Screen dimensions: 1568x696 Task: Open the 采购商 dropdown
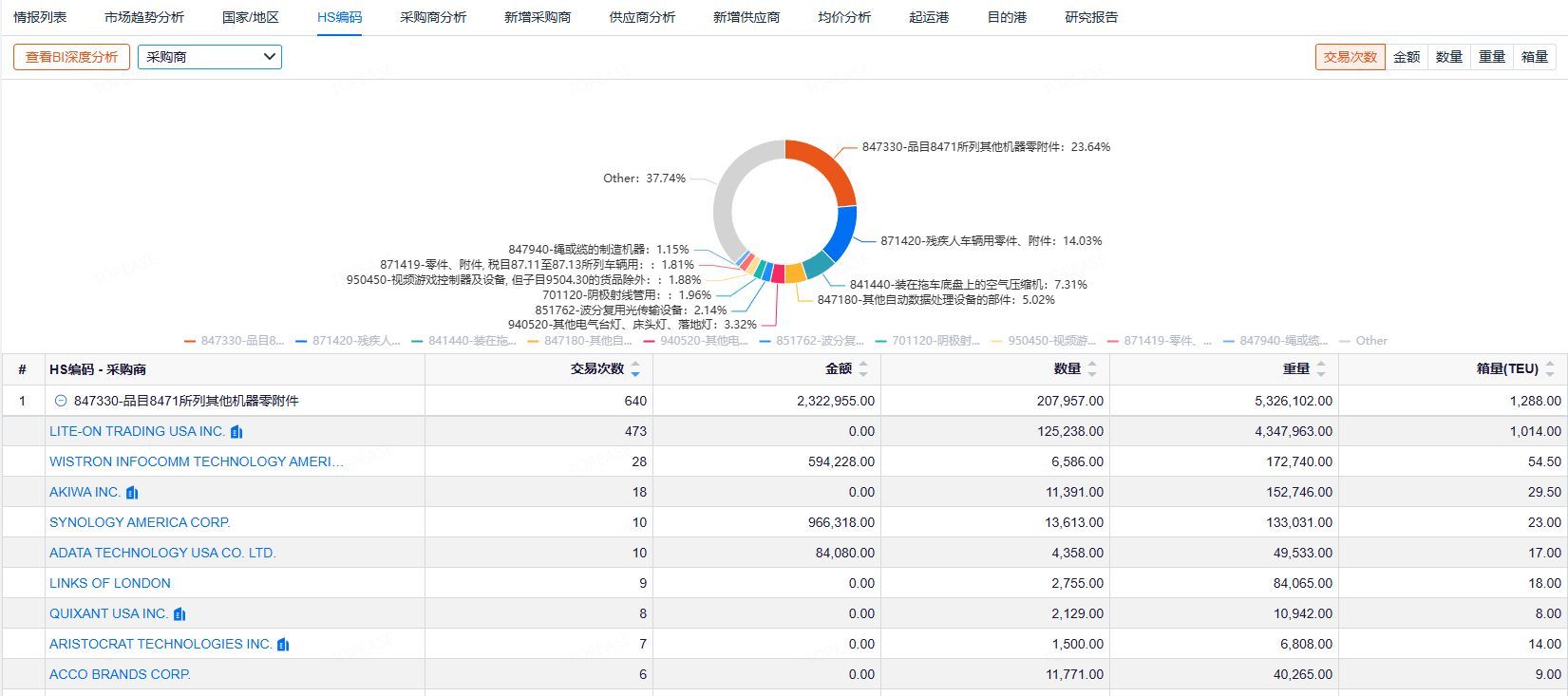(x=210, y=57)
